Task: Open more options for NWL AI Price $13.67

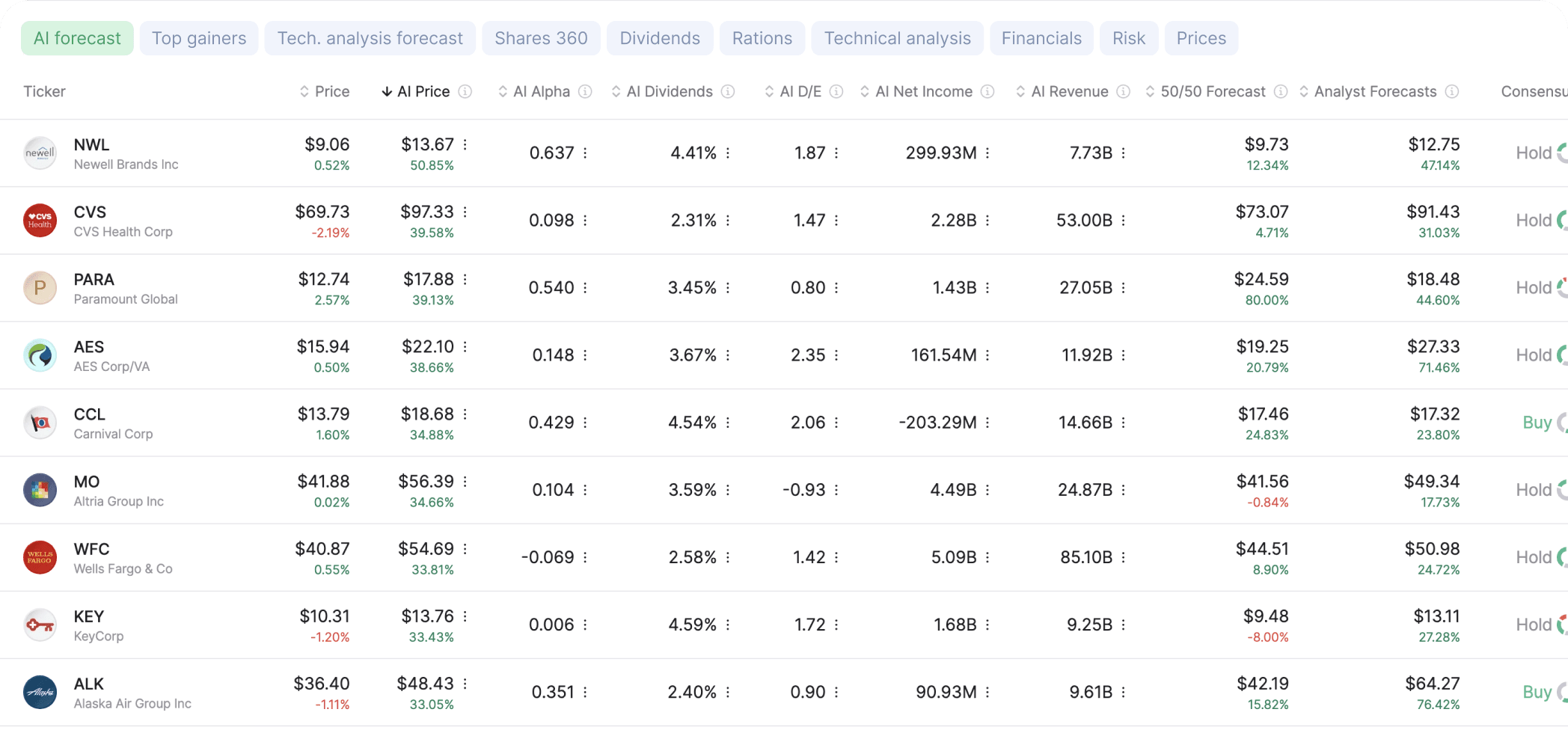Action: point(465,144)
